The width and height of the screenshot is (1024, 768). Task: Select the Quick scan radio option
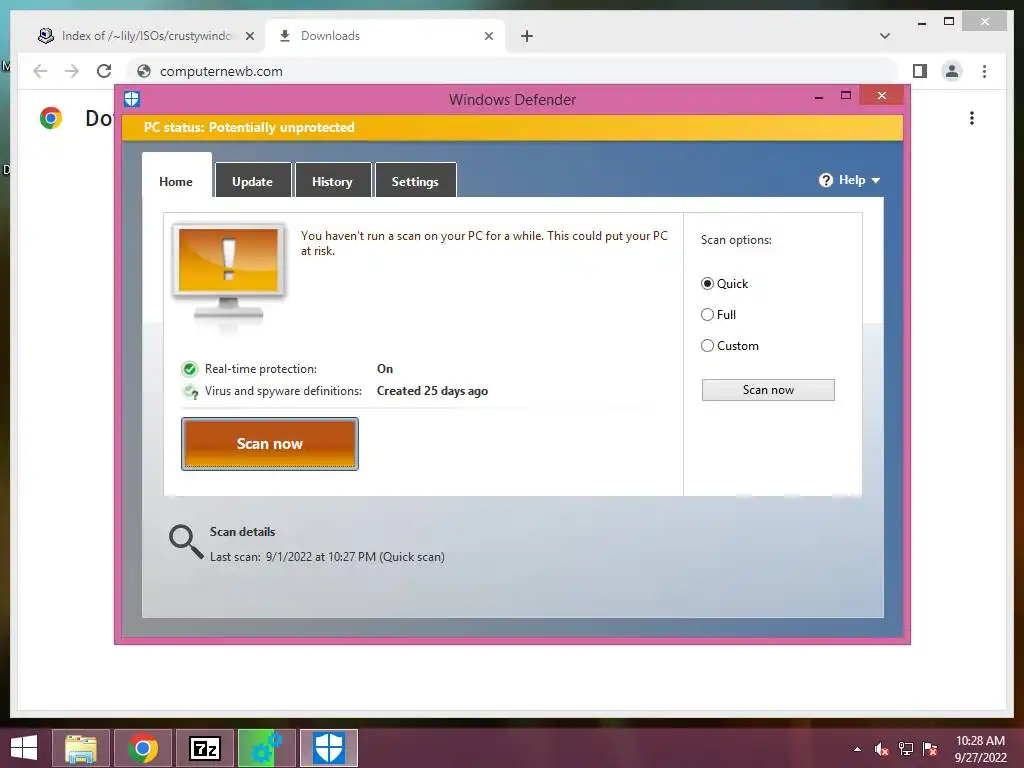707,283
